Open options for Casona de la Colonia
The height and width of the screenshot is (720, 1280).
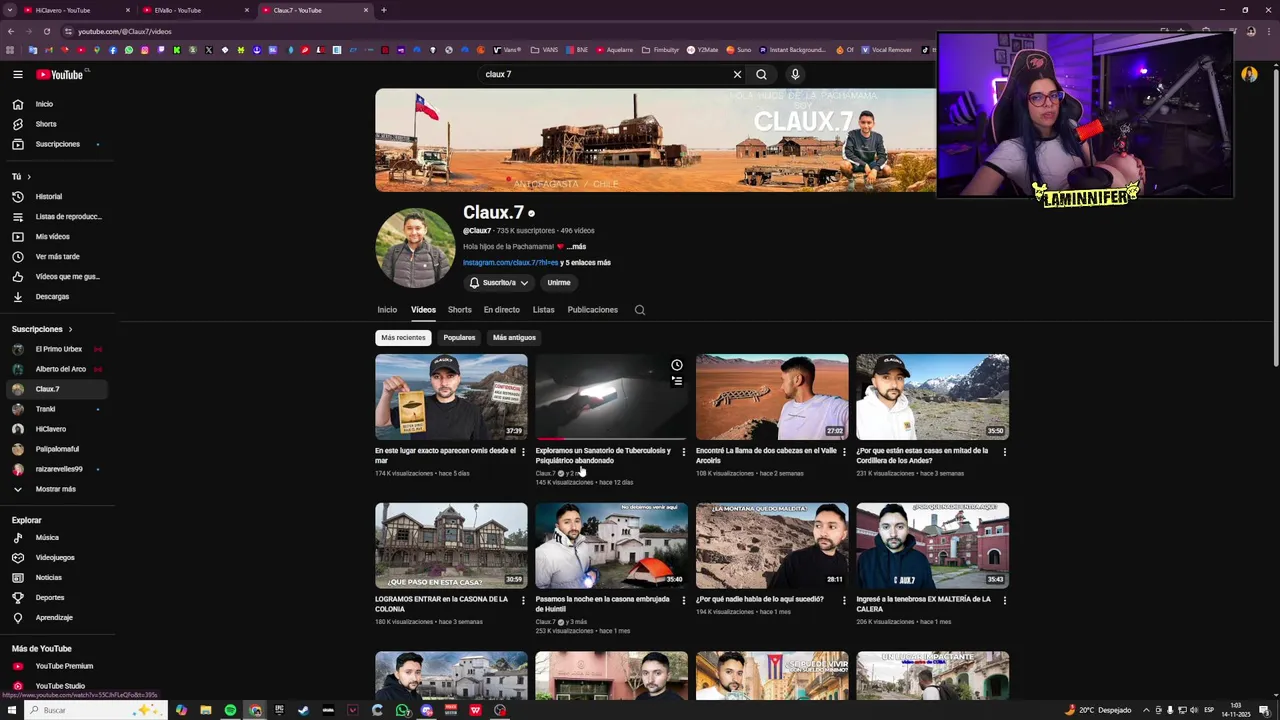pos(523,601)
